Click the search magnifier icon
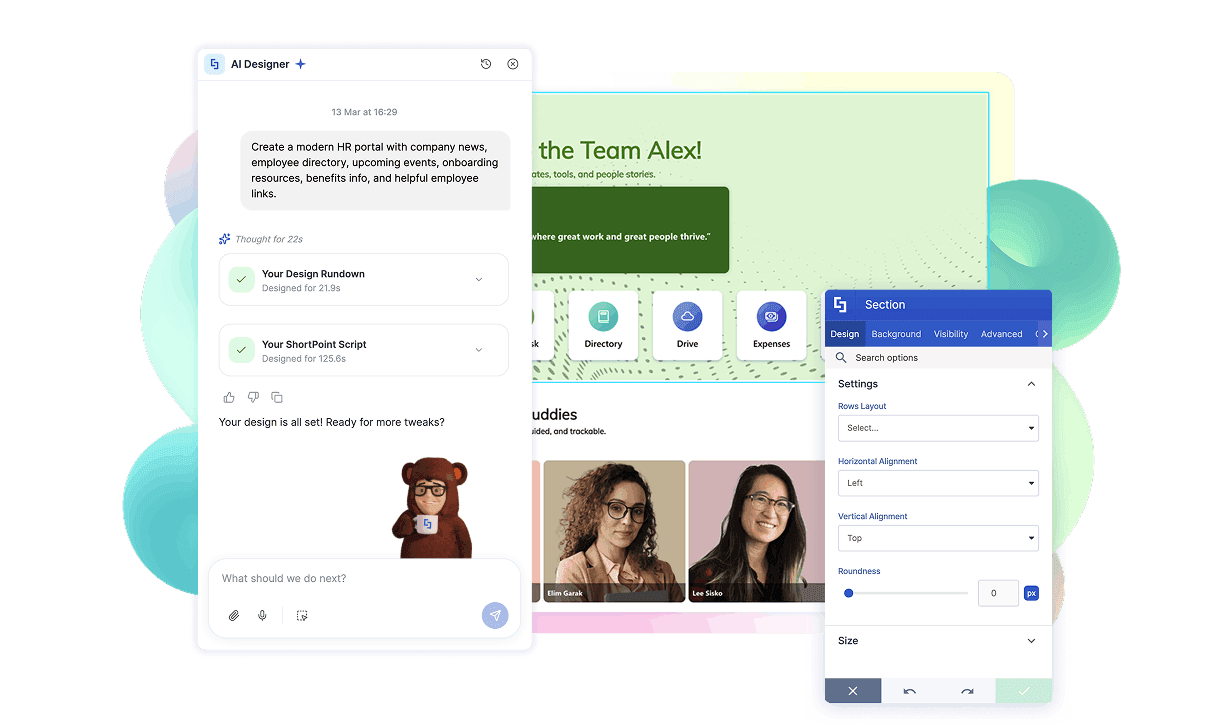Viewport: 1226px width, 726px height. (841, 358)
